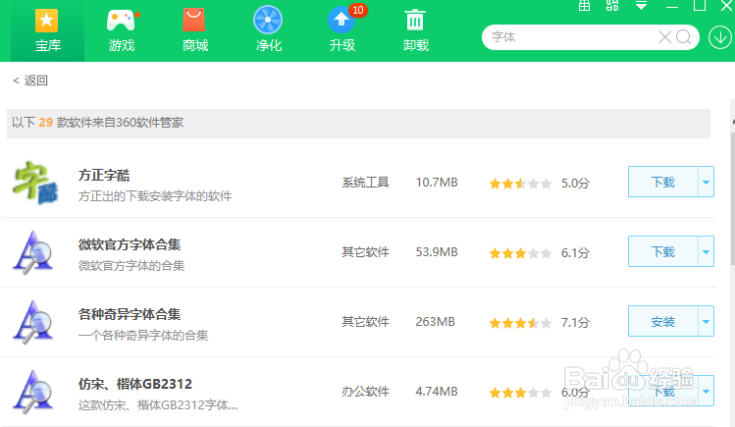The image size is (735, 427).
Task: Expand dropdown arrow beside 方正字酷 download
Action: click(x=706, y=182)
